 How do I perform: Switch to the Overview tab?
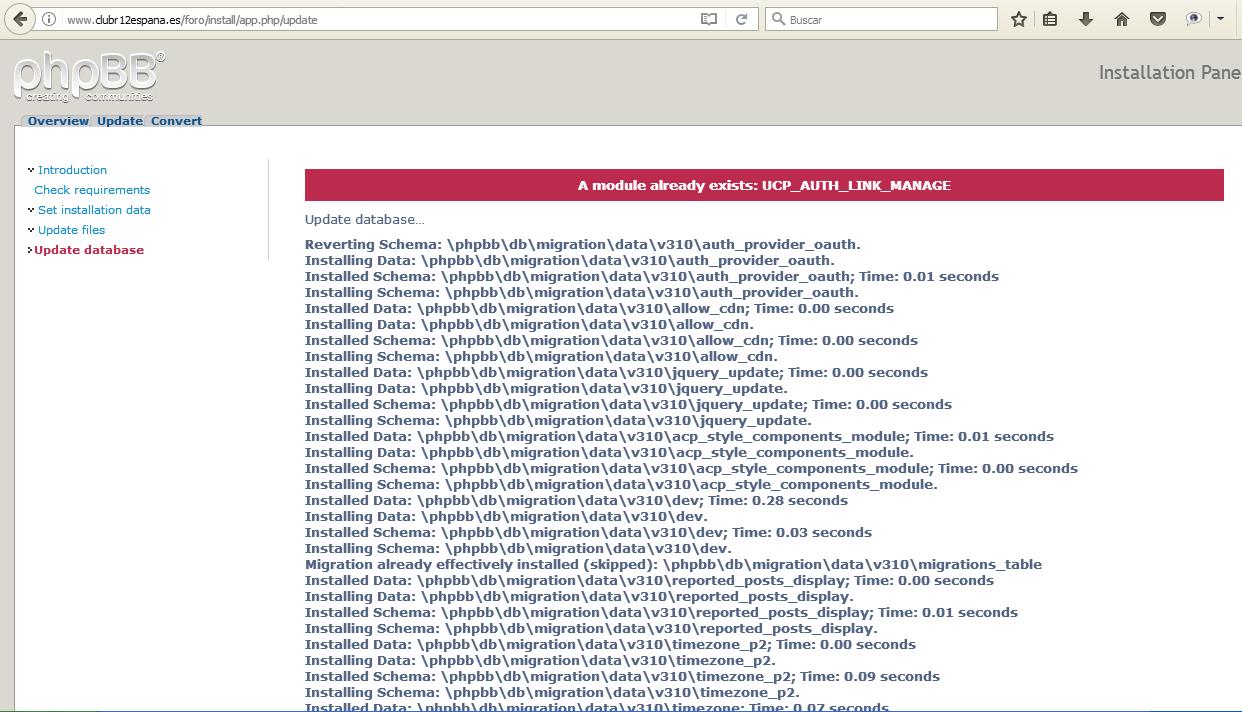tap(58, 121)
